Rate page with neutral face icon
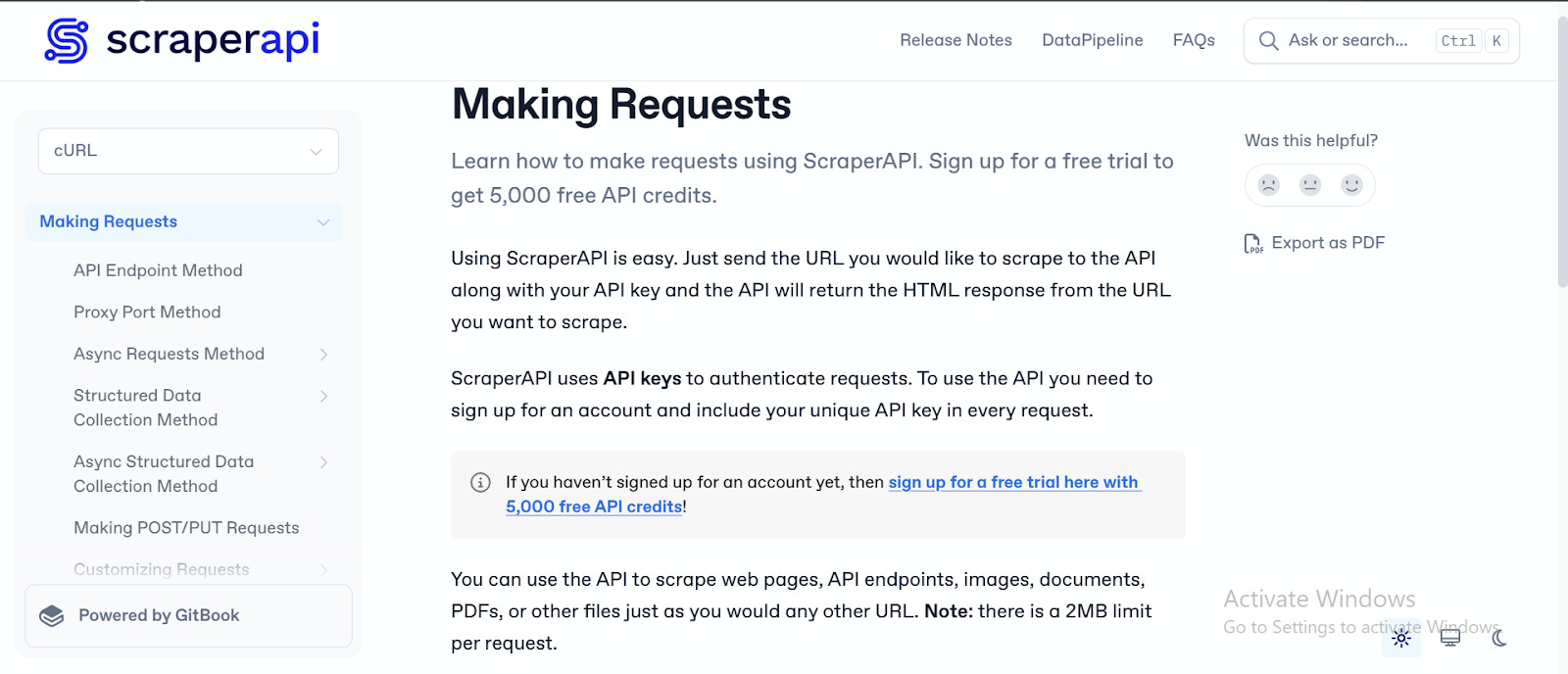 coord(1310,184)
